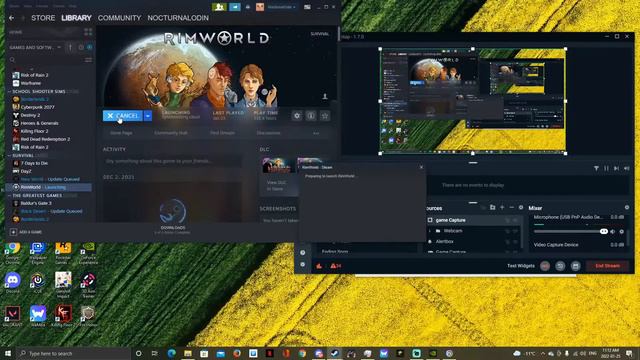This screenshot has height=360, width=640.
Task: Mute the Microphone in the Mixer
Action: tap(613, 231)
